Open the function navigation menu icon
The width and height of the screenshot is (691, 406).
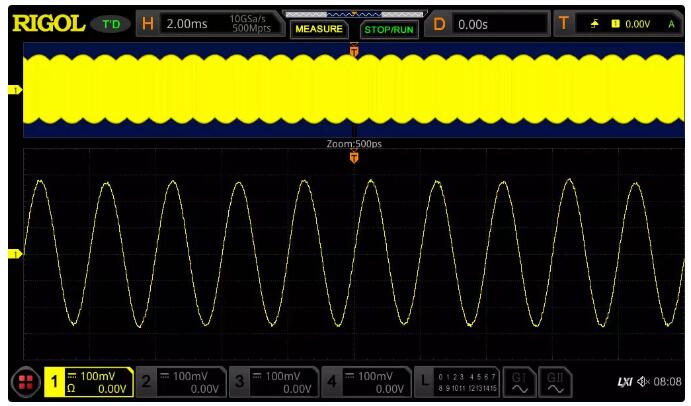coord(23,382)
